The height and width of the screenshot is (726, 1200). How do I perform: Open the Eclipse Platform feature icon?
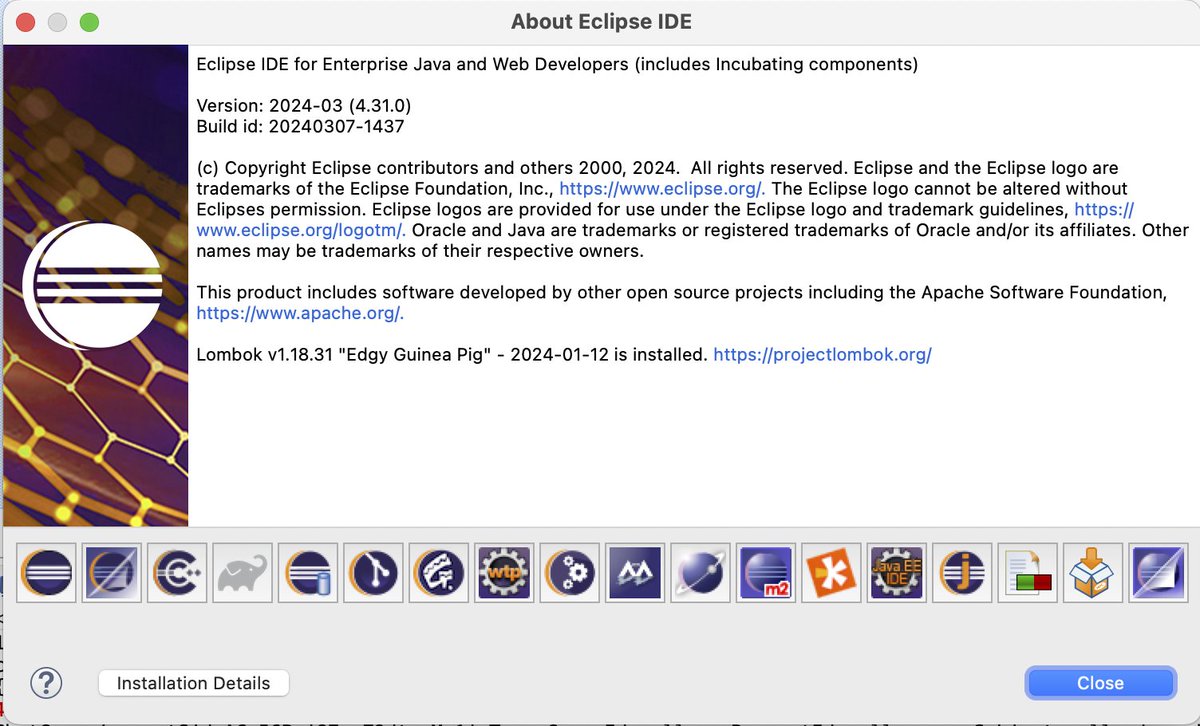[47, 573]
